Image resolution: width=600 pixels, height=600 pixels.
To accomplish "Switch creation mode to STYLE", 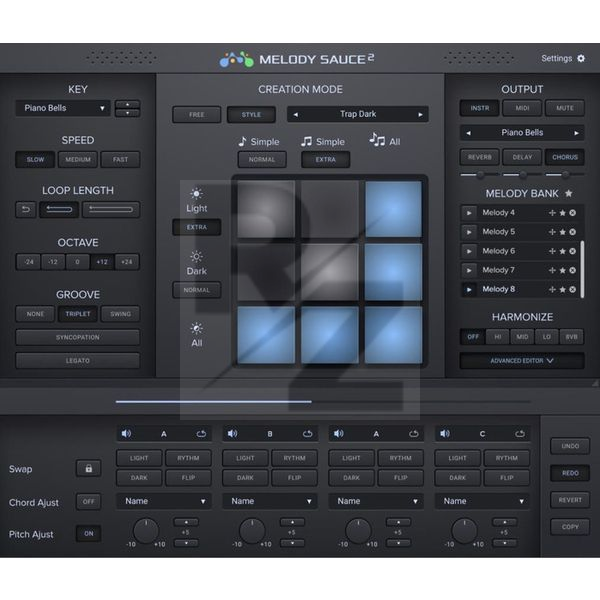I will [x=251, y=114].
